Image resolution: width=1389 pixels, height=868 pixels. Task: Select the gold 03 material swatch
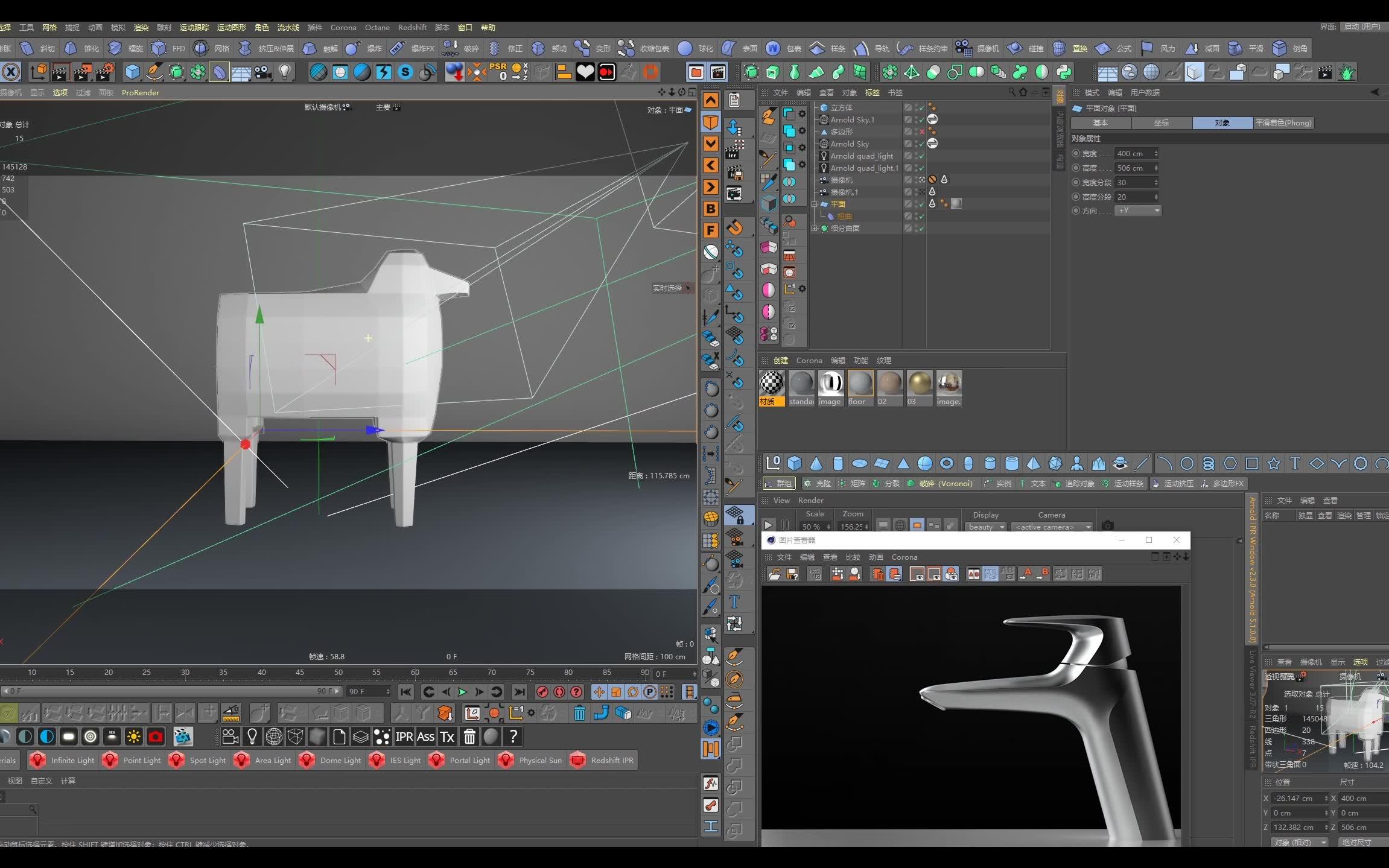pos(919,388)
